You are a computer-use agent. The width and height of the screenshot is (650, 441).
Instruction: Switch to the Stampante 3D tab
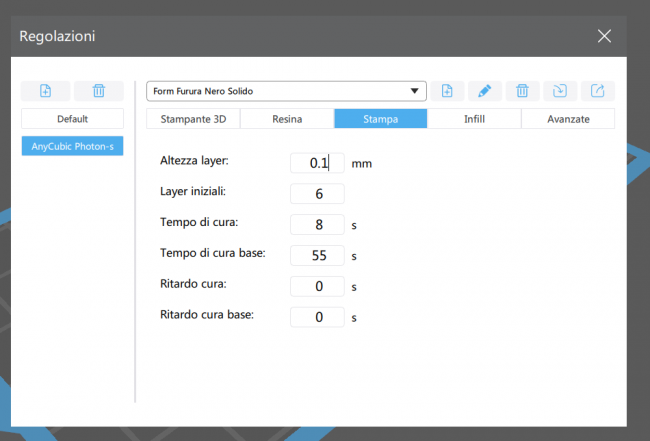[192, 118]
